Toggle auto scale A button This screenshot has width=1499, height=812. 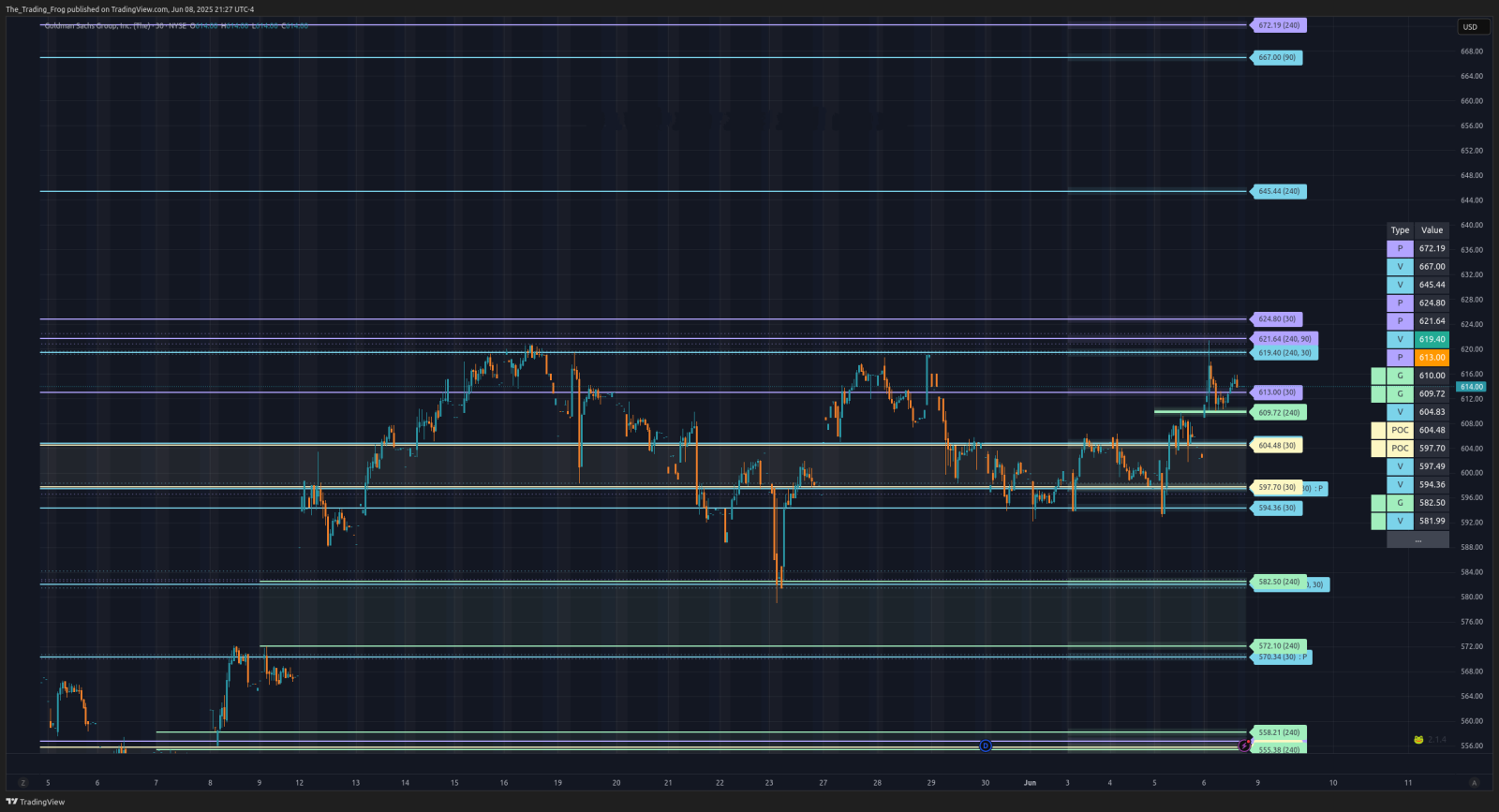(x=1474, y=783)
